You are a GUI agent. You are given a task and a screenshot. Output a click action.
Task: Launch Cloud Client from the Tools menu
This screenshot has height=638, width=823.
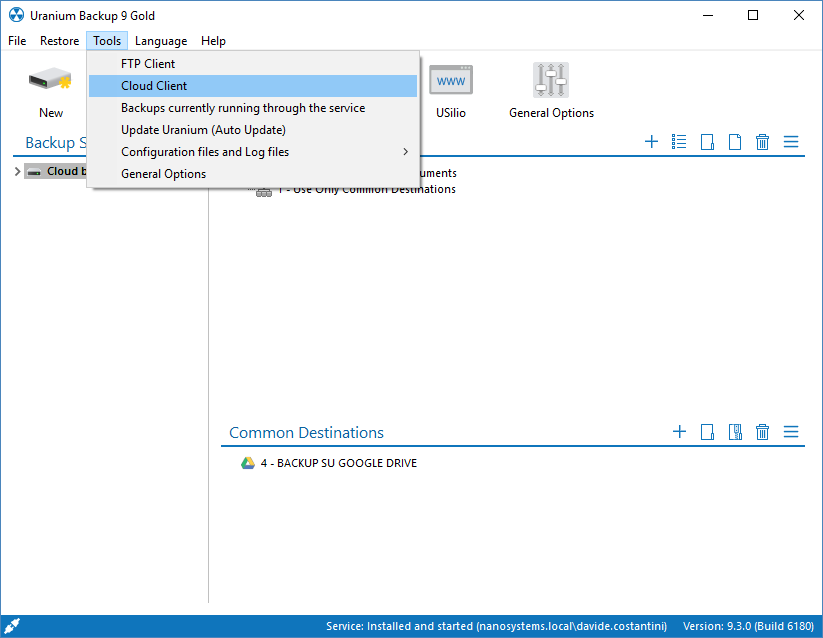point(253,86)
